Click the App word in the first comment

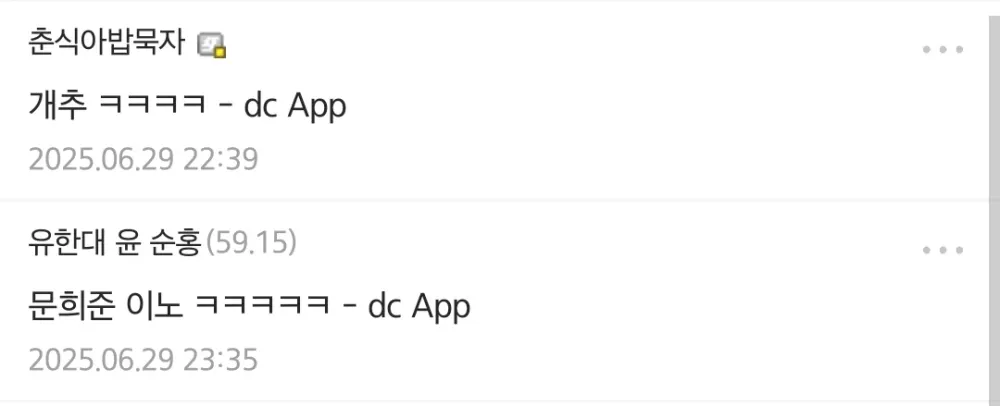[317, 107]
